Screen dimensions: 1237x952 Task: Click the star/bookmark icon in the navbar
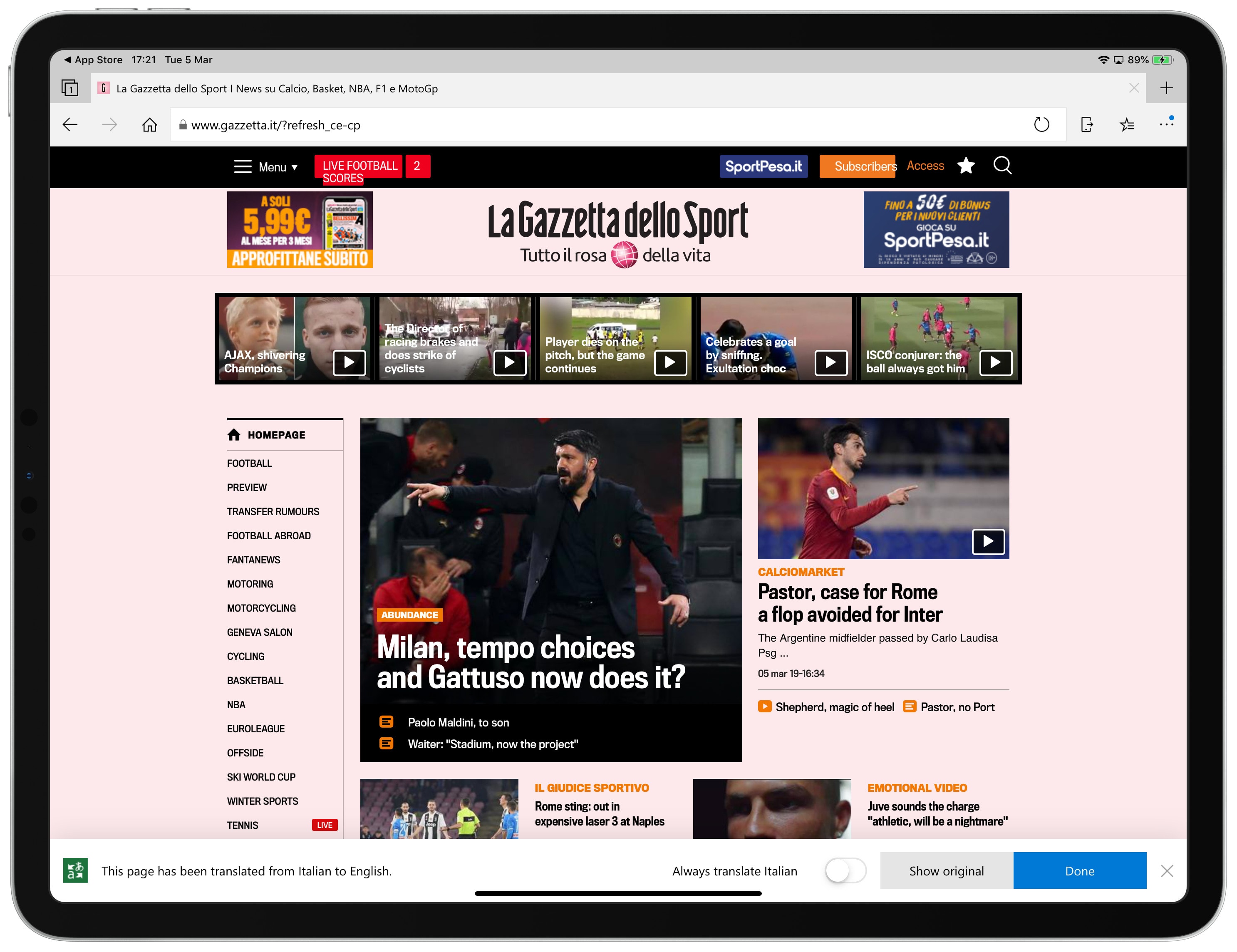click(967, 166)
